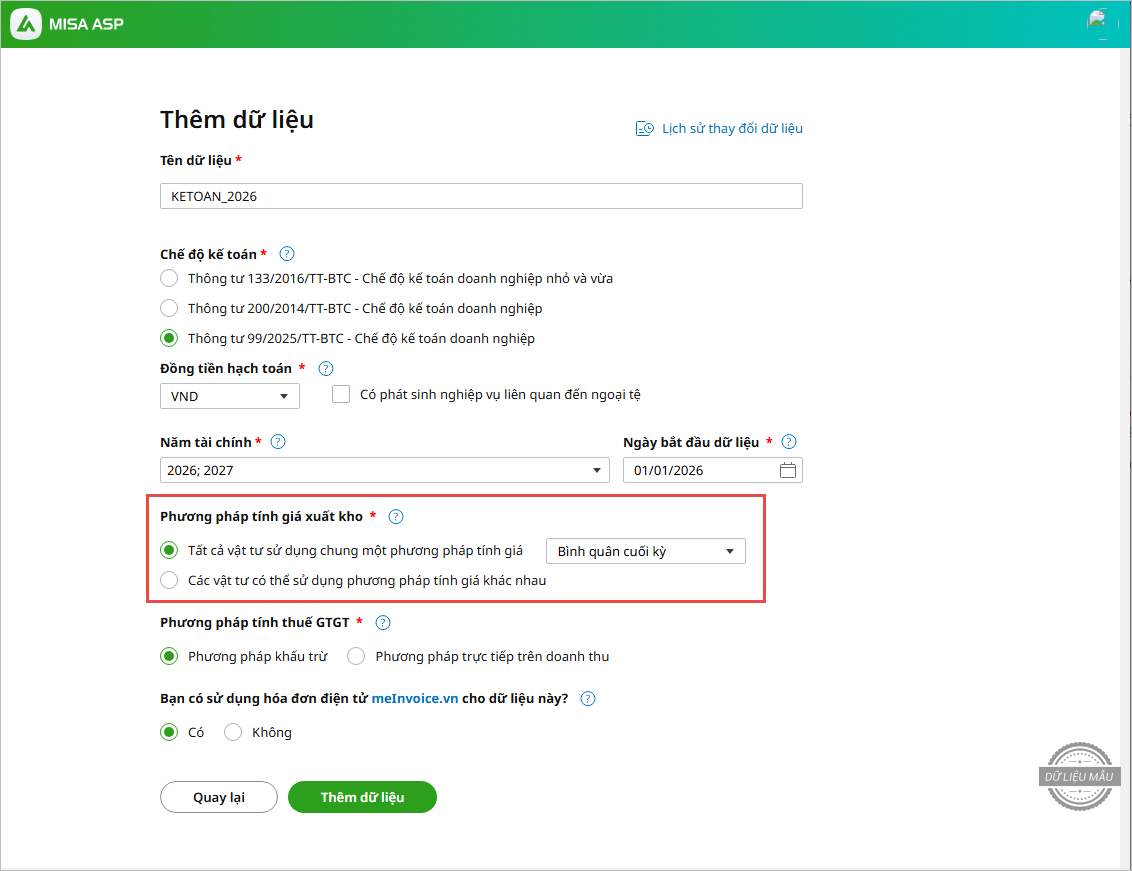Click help icon beside Năm tài chính
This screenshot has width=1132, height=871.
pos(278,442)
